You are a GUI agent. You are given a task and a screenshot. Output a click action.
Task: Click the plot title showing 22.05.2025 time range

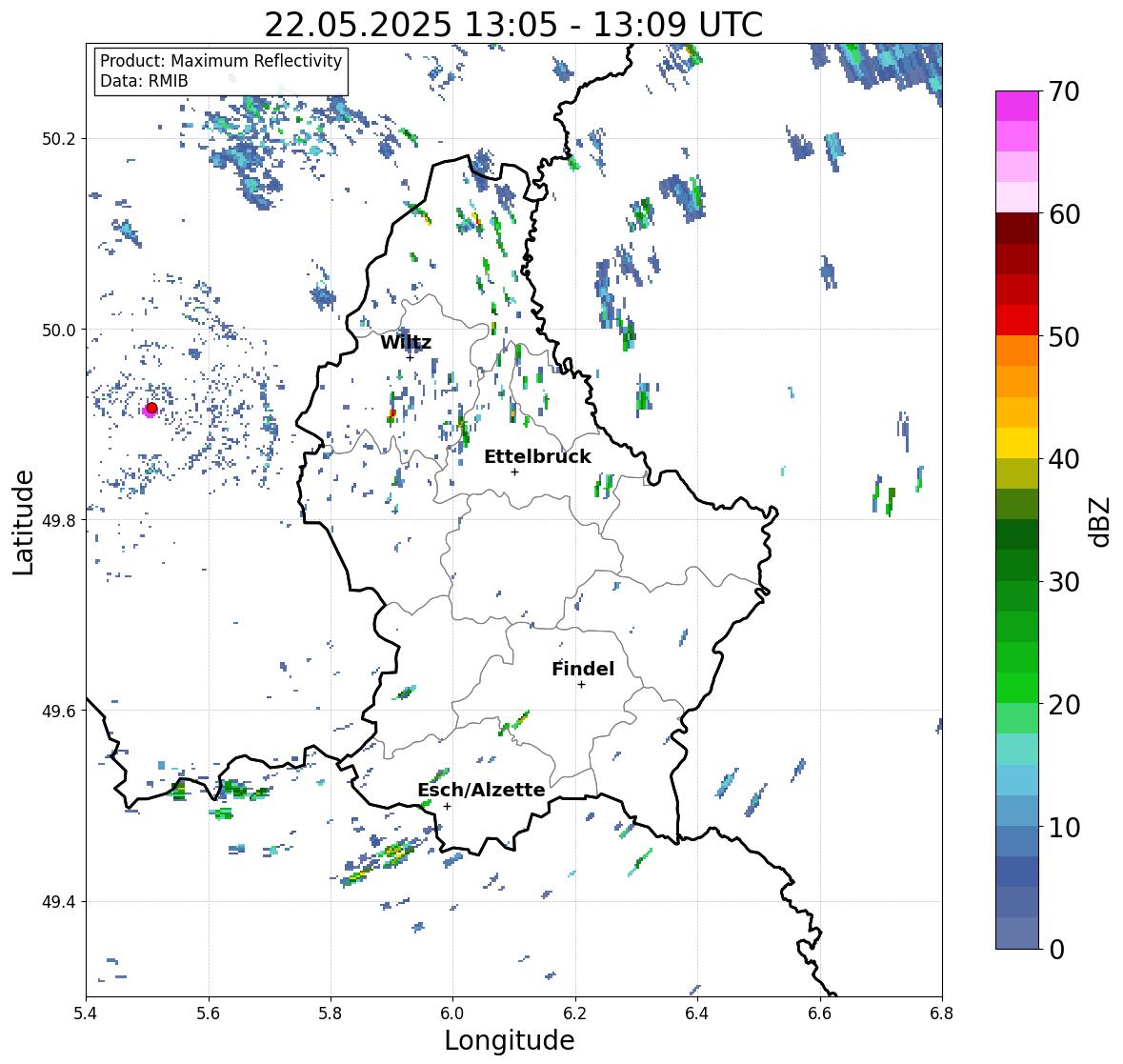point(513,25)
